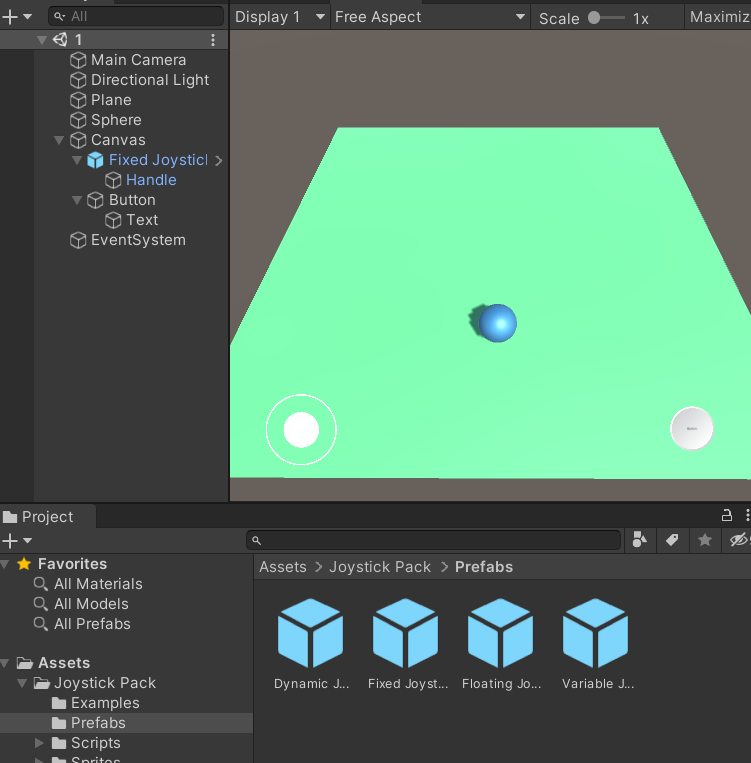Image resolution: width=751 pixels, height=763 pixels.
Task: Click the Project search field
Action: pos(433,540)
